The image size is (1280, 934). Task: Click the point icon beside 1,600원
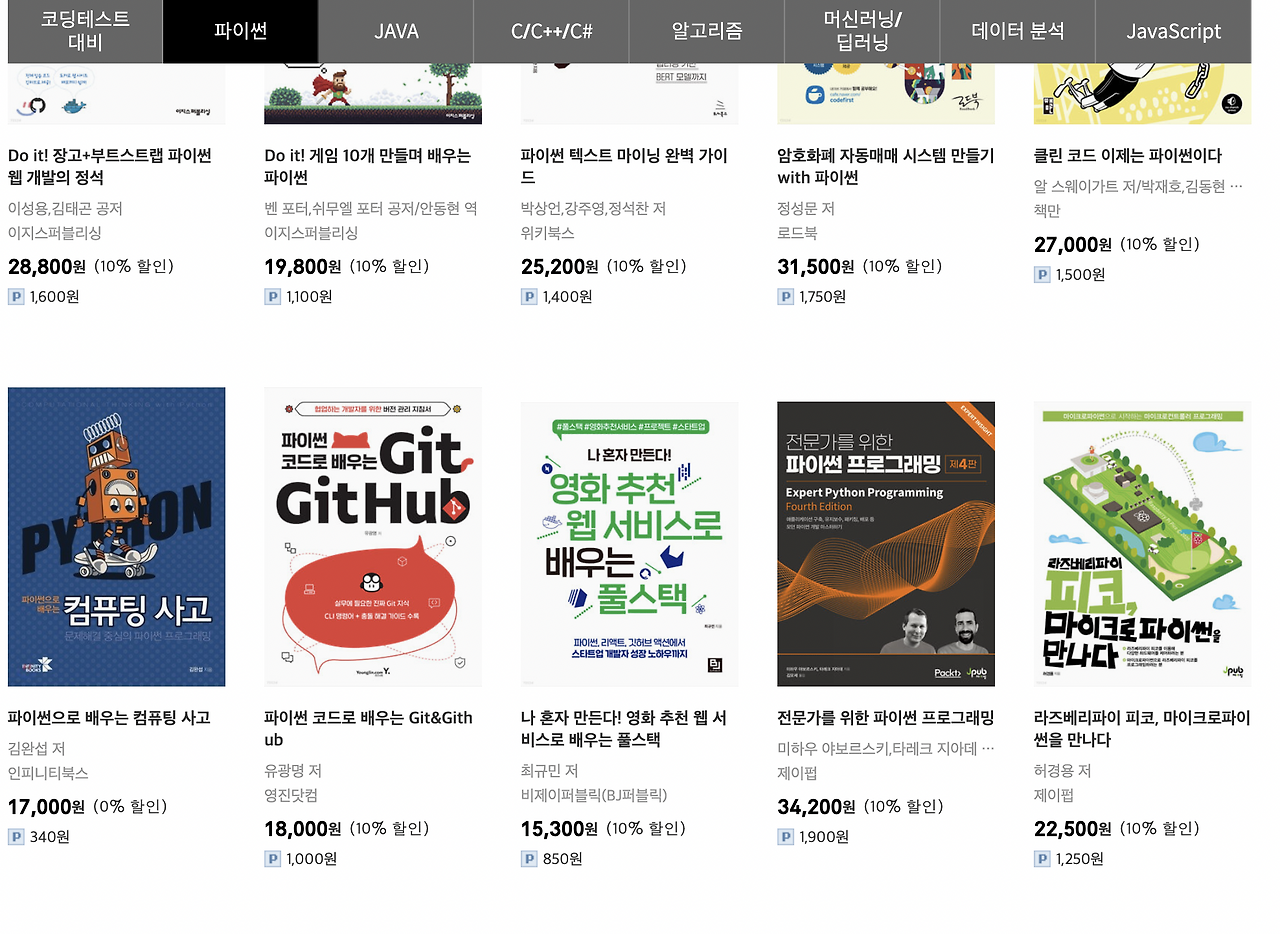coord(16,296)
